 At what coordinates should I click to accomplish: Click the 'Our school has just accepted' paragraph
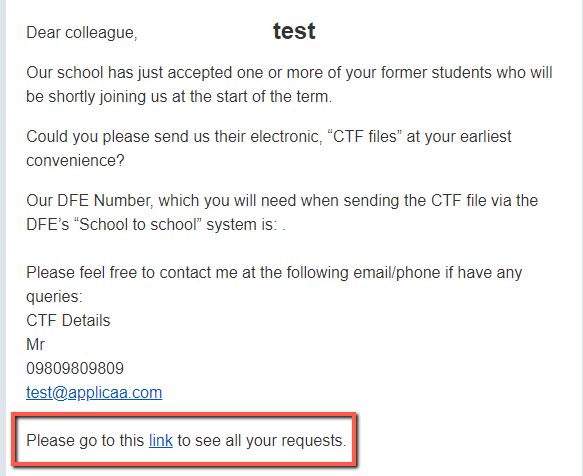click(x=289, y=84)
